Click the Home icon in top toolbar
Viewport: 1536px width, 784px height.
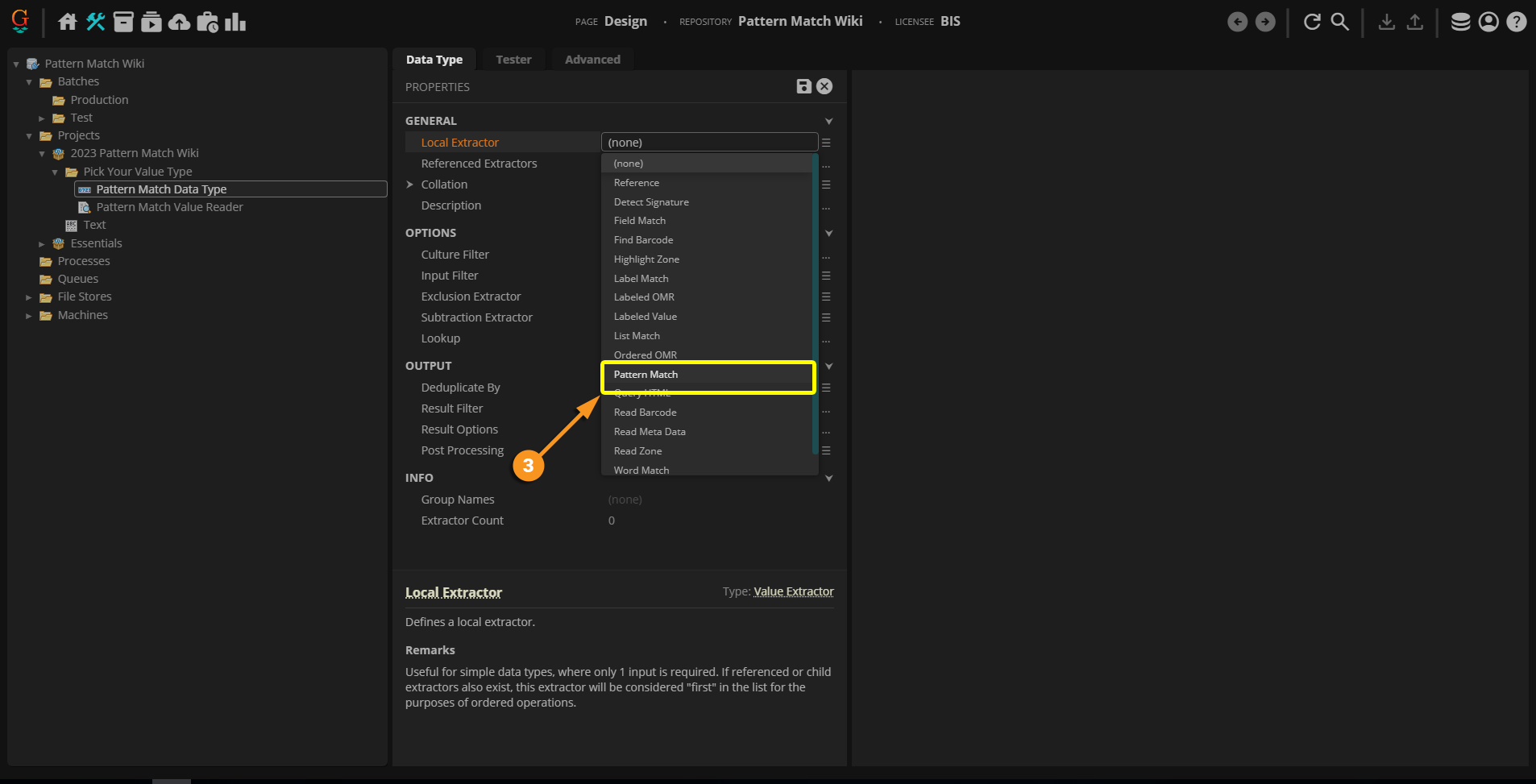point(68,22)
